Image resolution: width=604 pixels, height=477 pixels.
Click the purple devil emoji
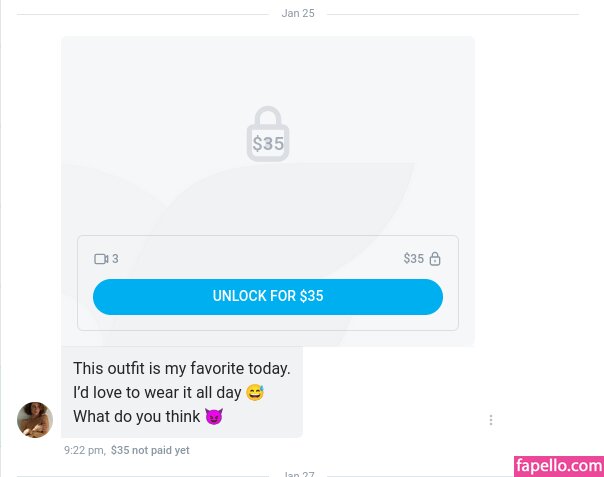tap(214, 417)
